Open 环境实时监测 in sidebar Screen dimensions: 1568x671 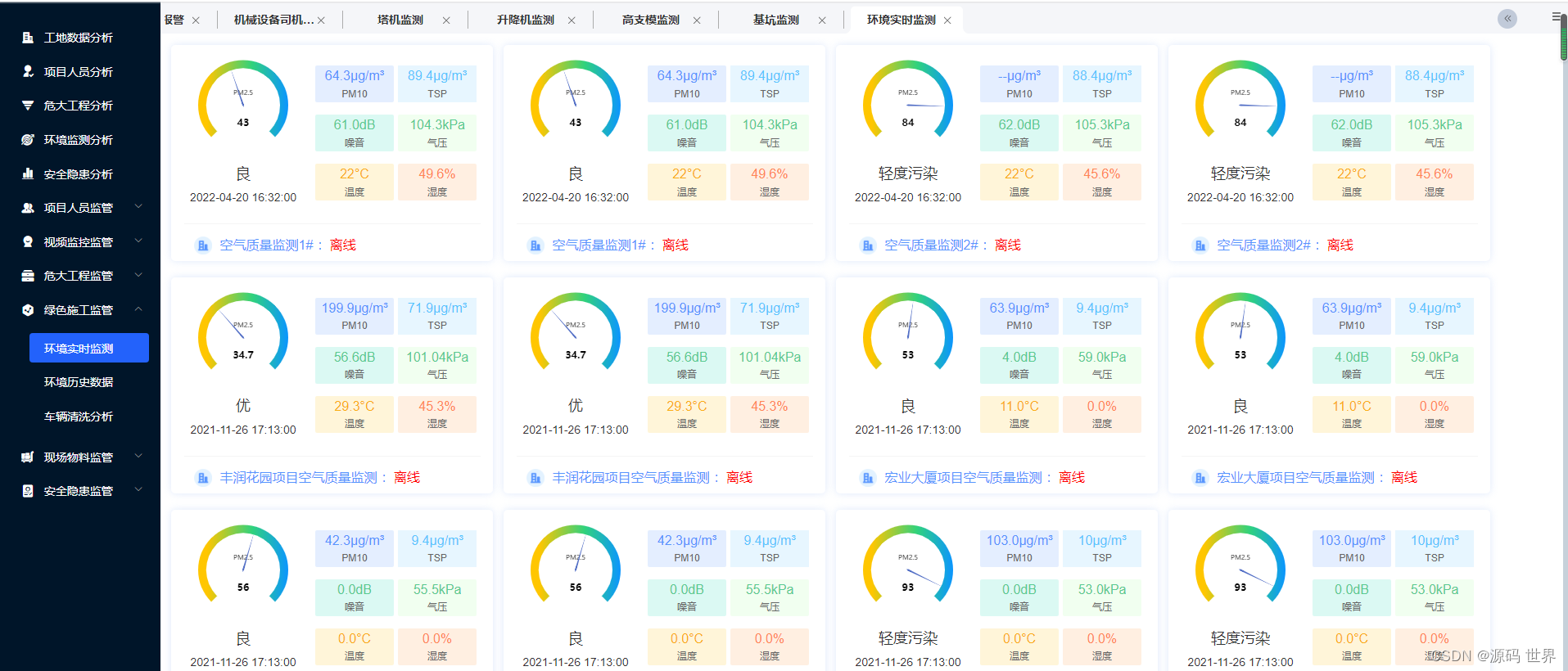pos(89,348)
